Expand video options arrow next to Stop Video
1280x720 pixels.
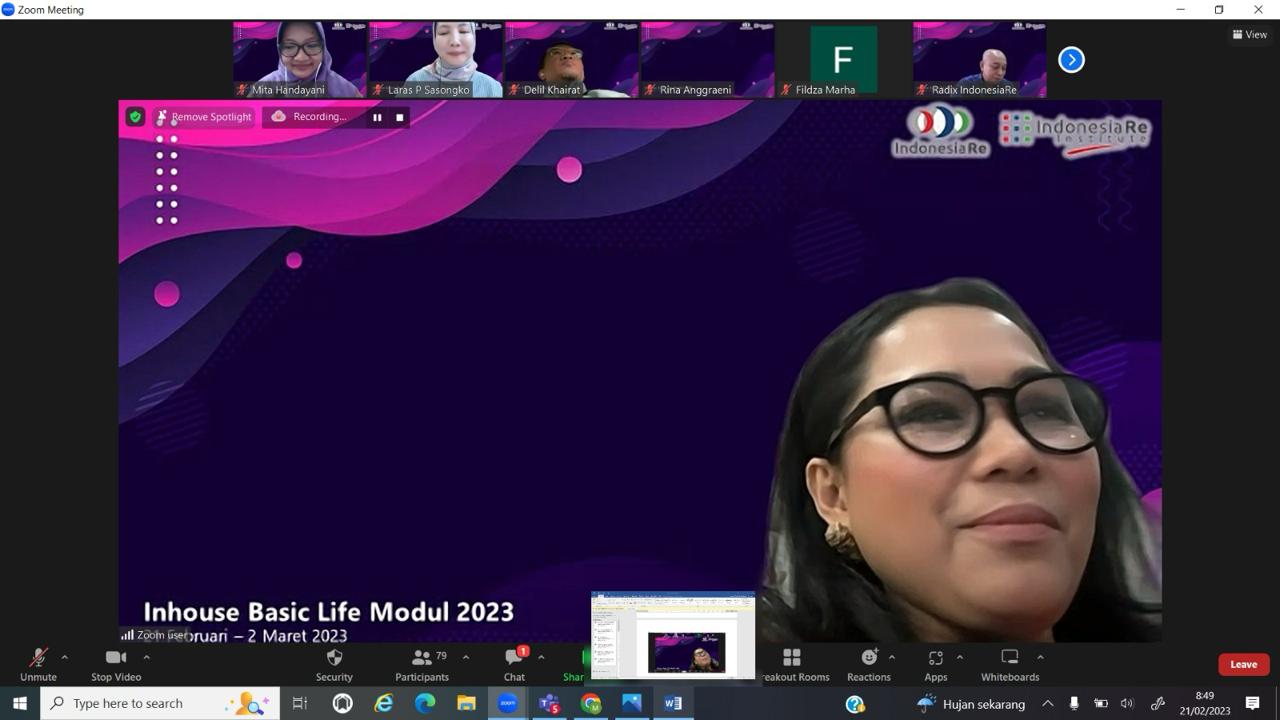pyautogui.click(x=146, y=657)
